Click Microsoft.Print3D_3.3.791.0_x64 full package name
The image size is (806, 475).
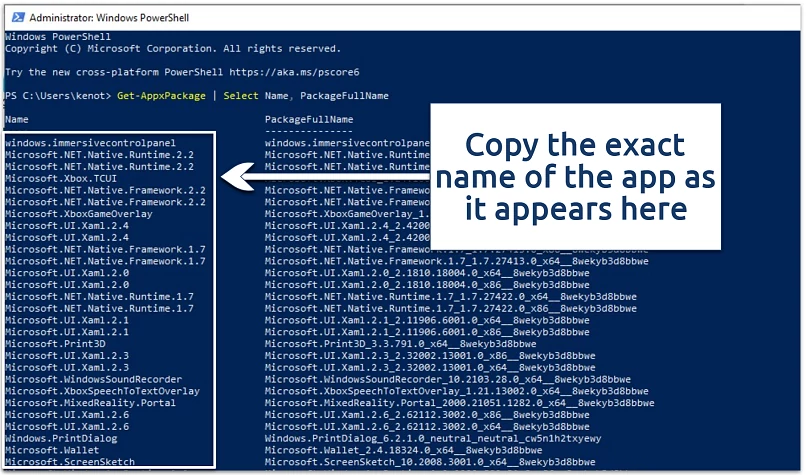click(x=400, y=344)
